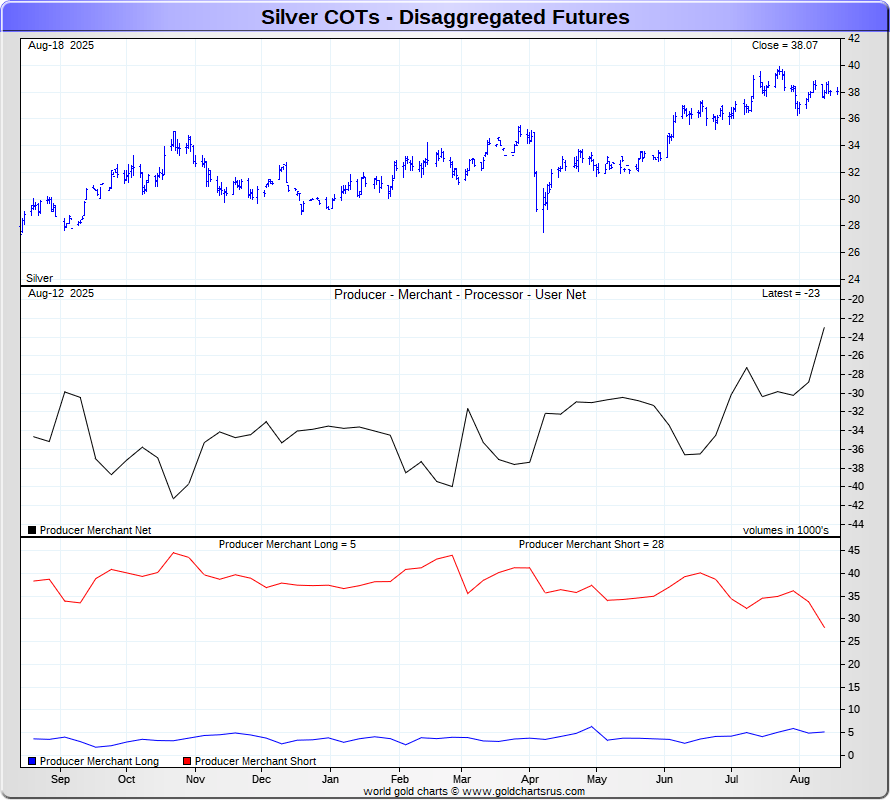Click the latest net position point near -23
This screenshot has height=800, width=890.
tap(824, 328)
